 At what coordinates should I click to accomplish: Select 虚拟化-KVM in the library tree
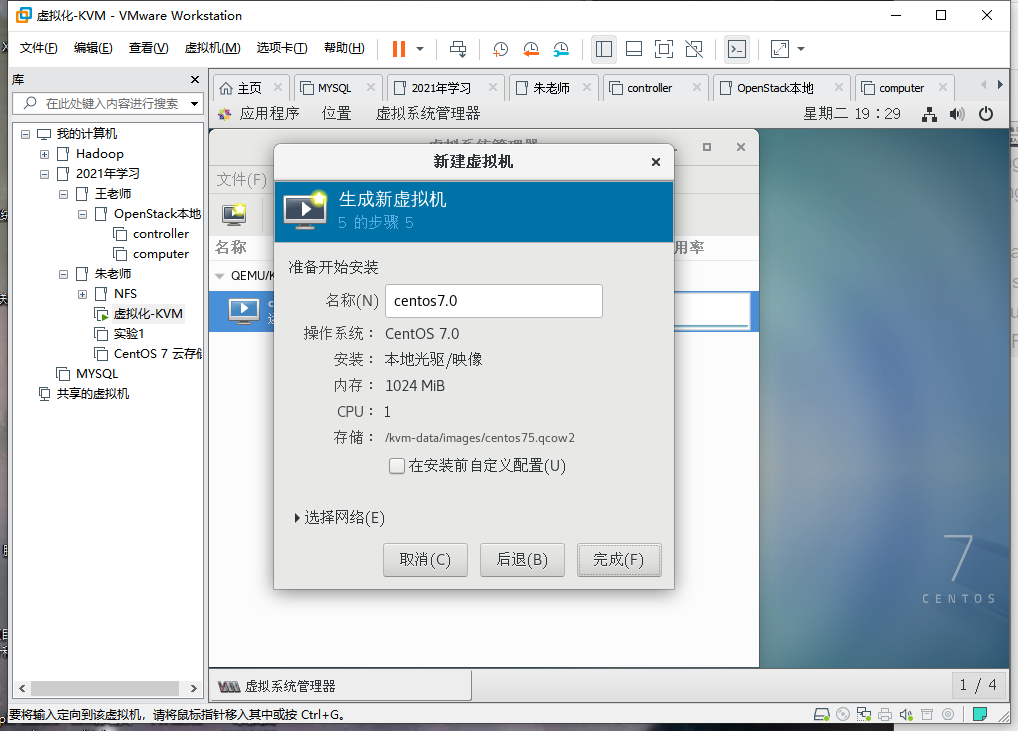[147, 314]
